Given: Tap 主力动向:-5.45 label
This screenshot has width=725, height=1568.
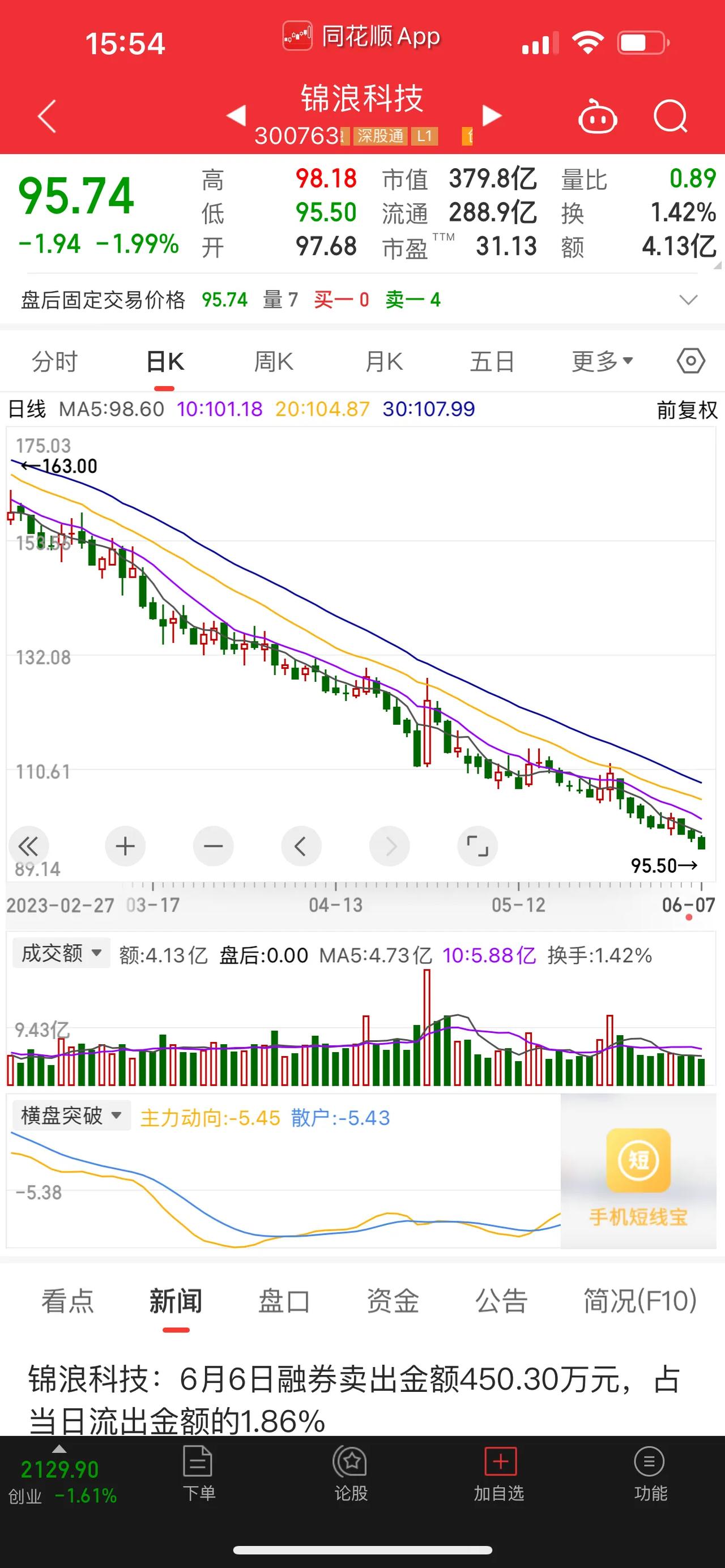Looking at the screenshot, I should [210, 1118].
